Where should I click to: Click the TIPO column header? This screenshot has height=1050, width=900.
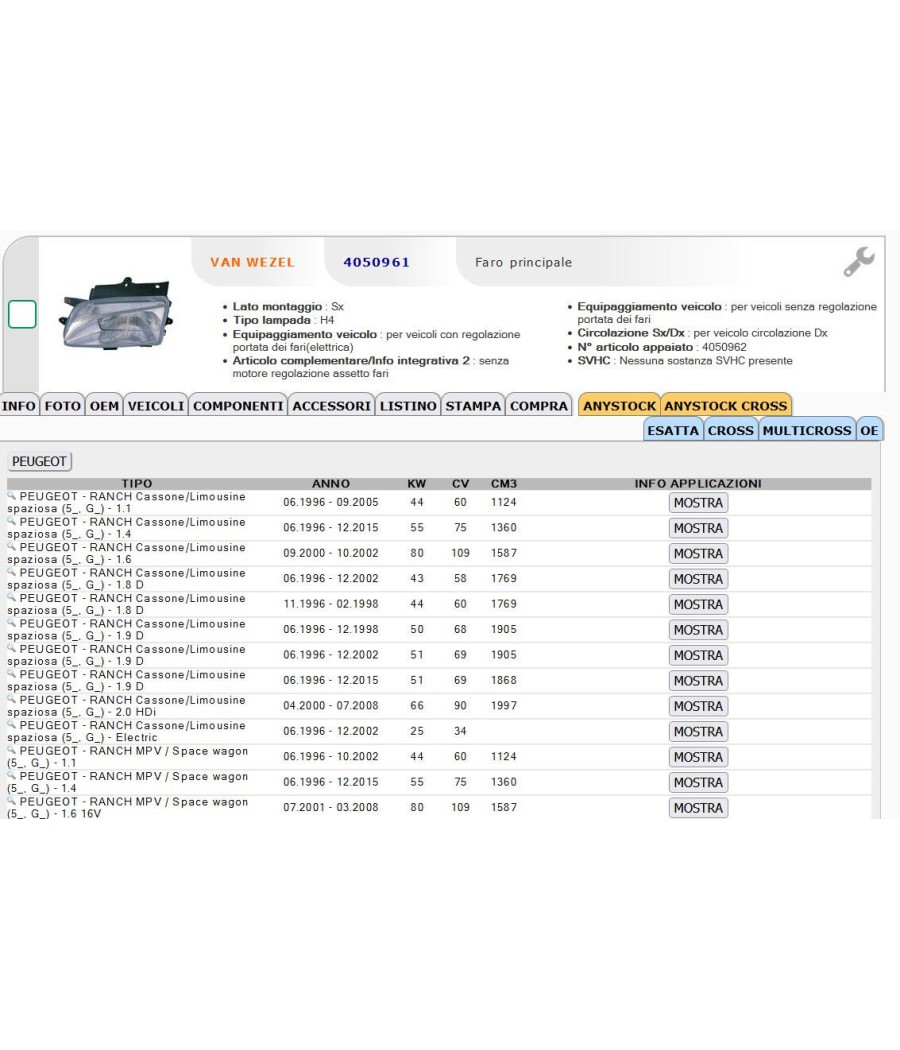tap(137, 483)
